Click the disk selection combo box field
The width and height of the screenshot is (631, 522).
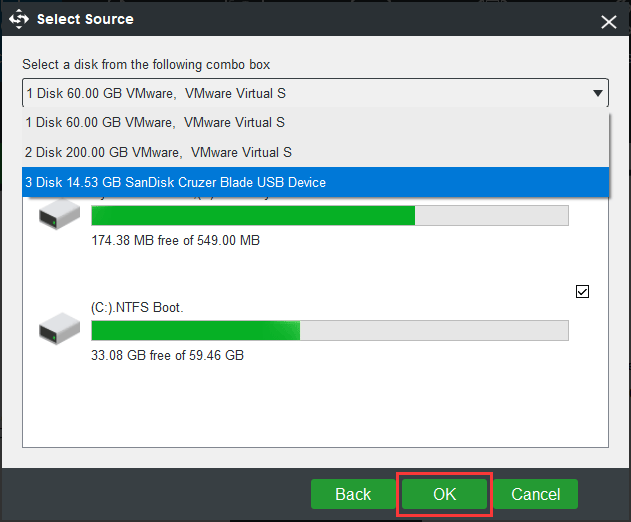pos(300,94)
